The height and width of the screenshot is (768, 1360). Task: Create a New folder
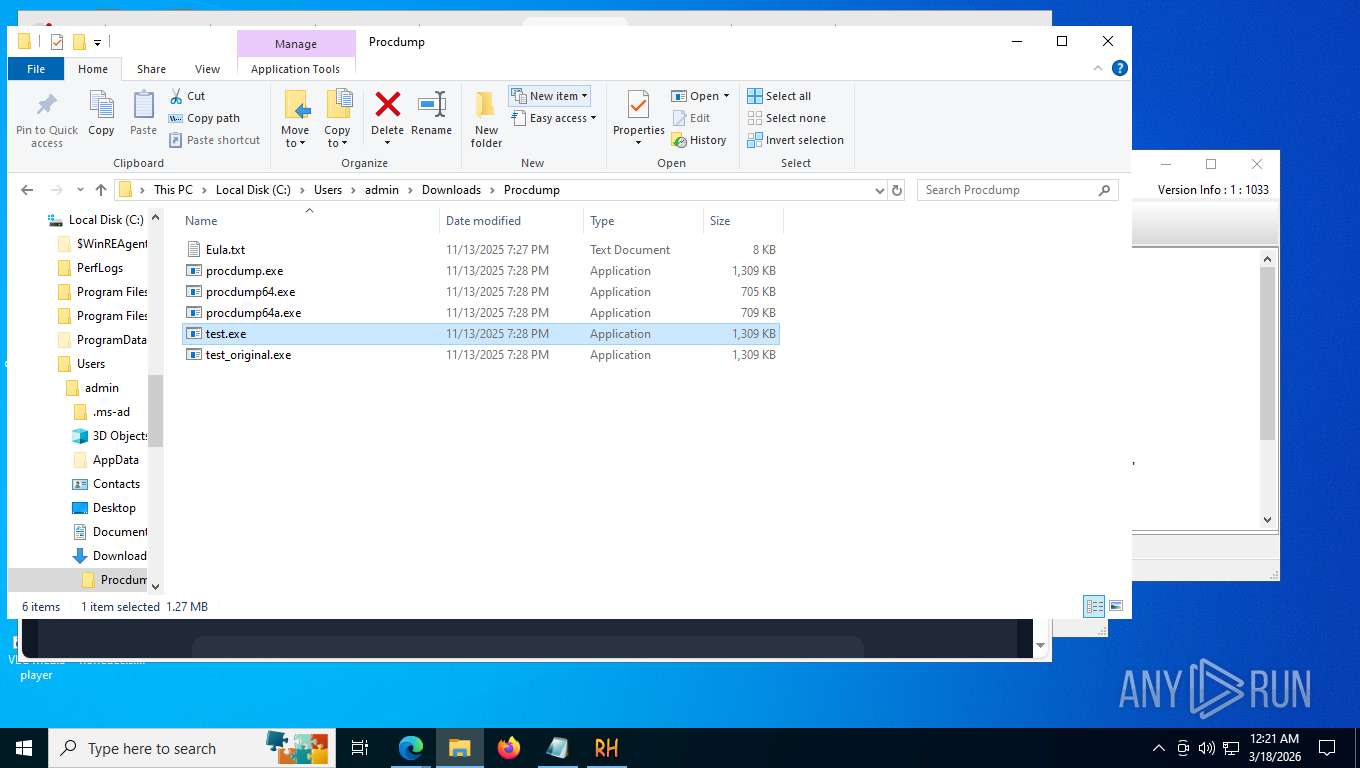[x=486, y=119]
